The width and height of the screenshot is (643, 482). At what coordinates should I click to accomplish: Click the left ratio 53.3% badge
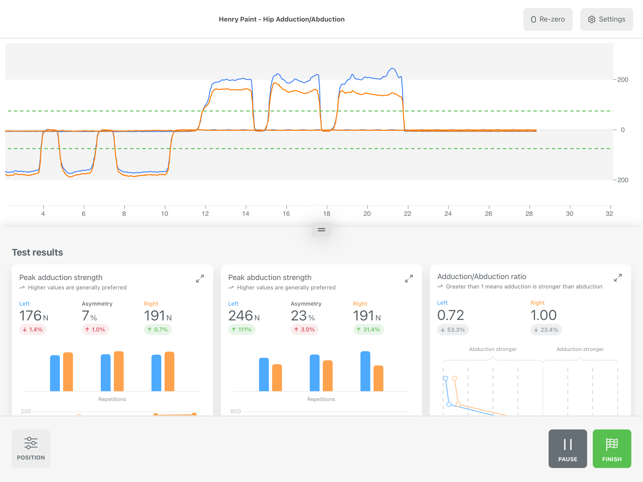[453, 329]
